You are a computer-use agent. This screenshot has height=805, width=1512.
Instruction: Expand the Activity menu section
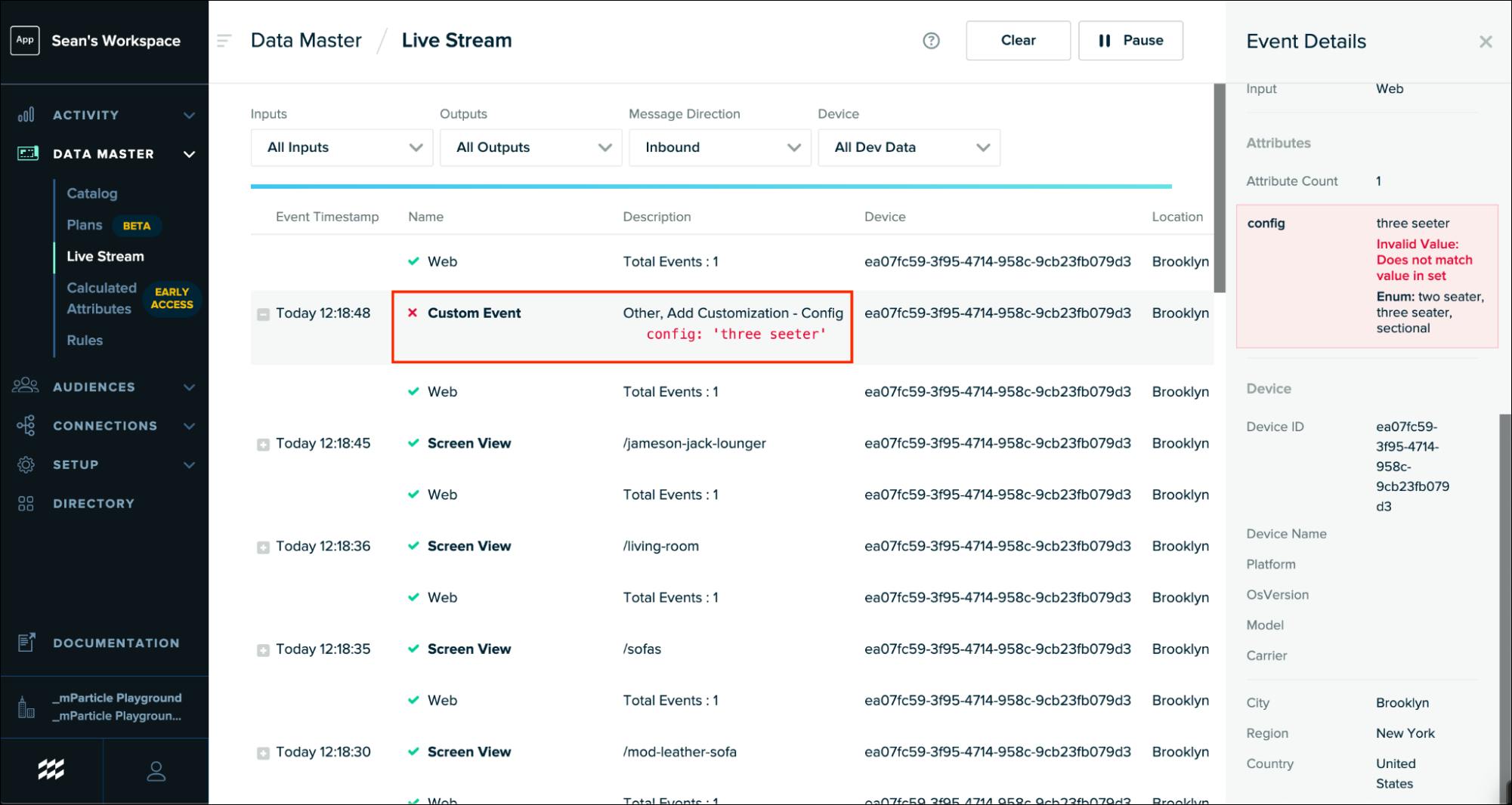point(189,116)
